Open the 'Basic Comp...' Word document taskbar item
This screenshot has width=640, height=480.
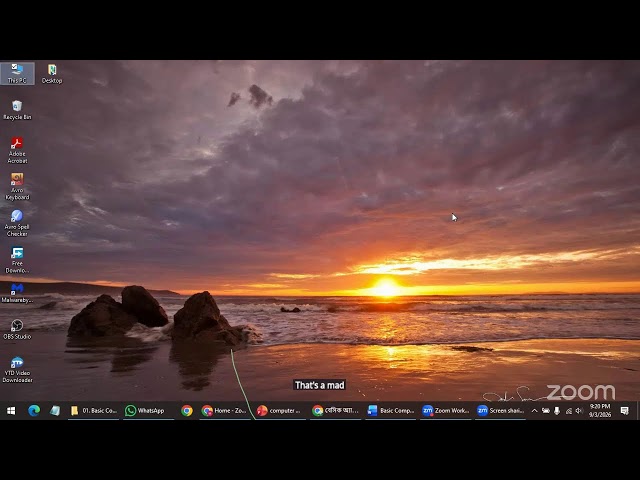click(391, 411)
